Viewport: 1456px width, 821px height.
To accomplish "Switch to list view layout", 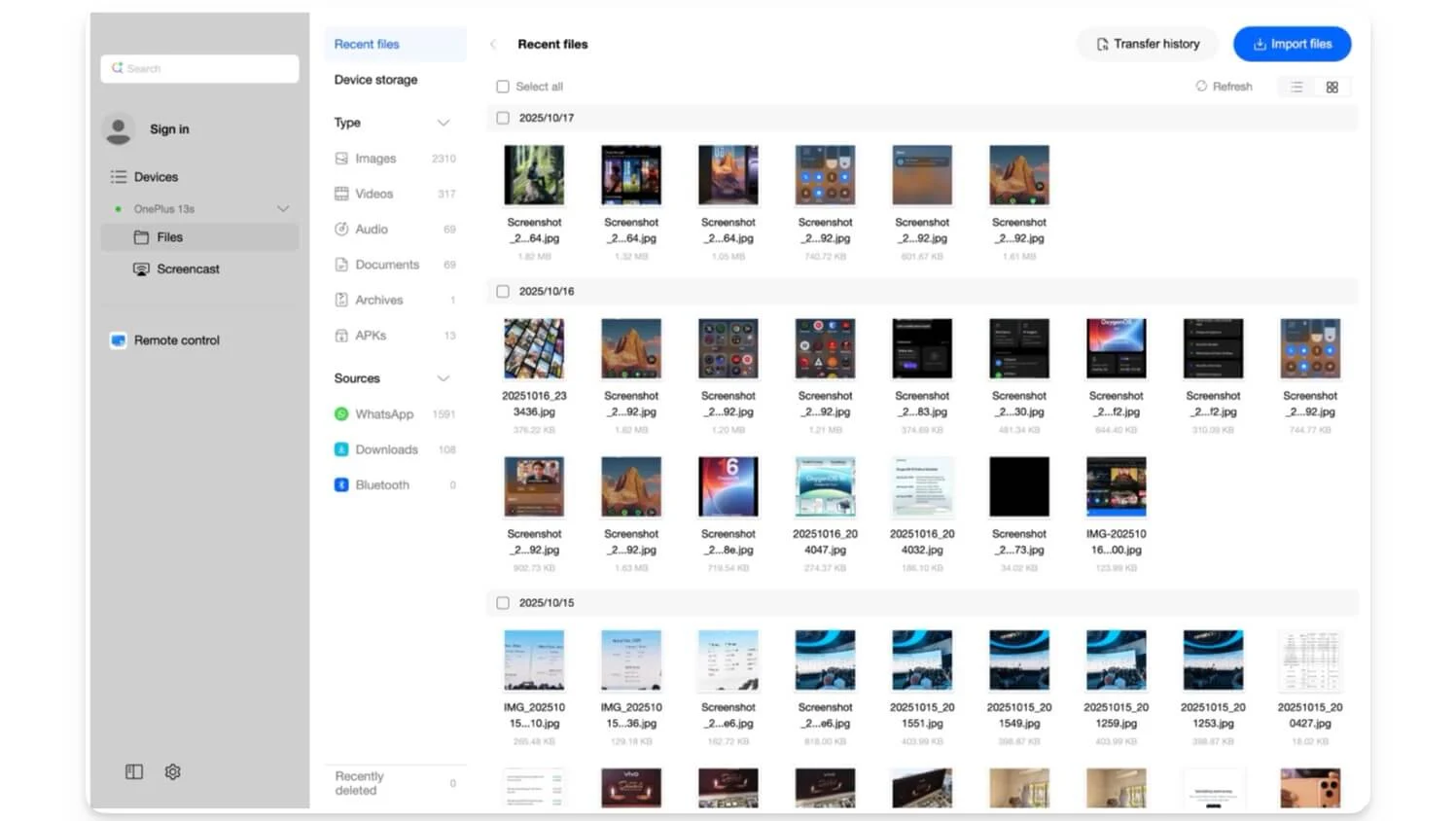I will coord(1296,87).
